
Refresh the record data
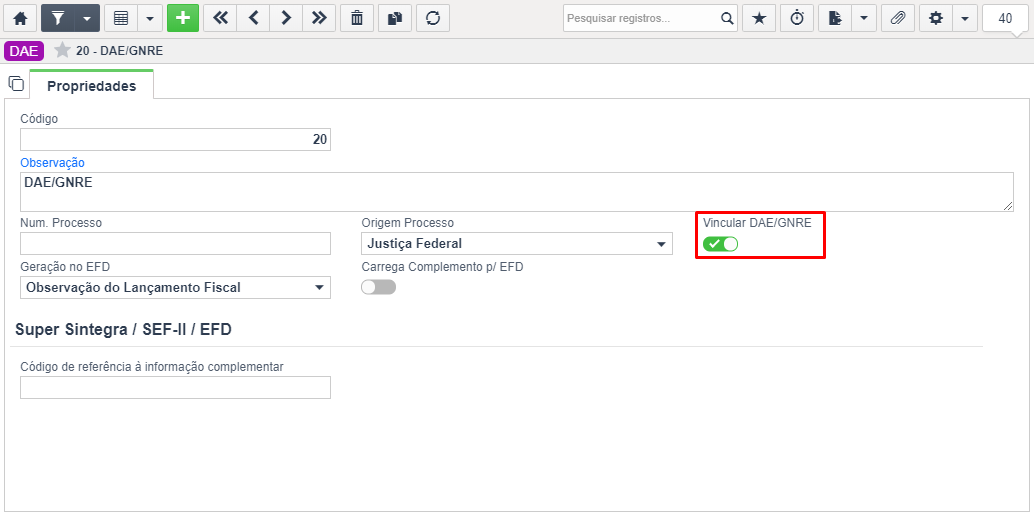(433, 18)
